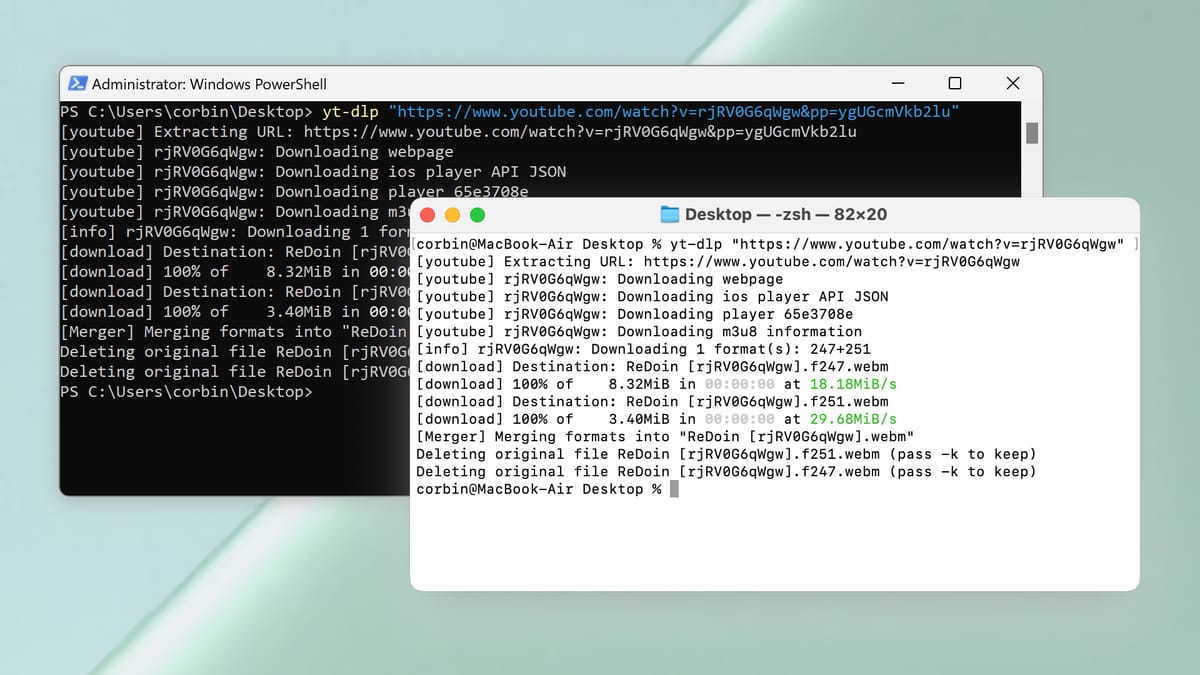Viewport: 1200px width, 675px height.
Task: Maximize the Windows PowerShell window
Action: coord(955,84)
